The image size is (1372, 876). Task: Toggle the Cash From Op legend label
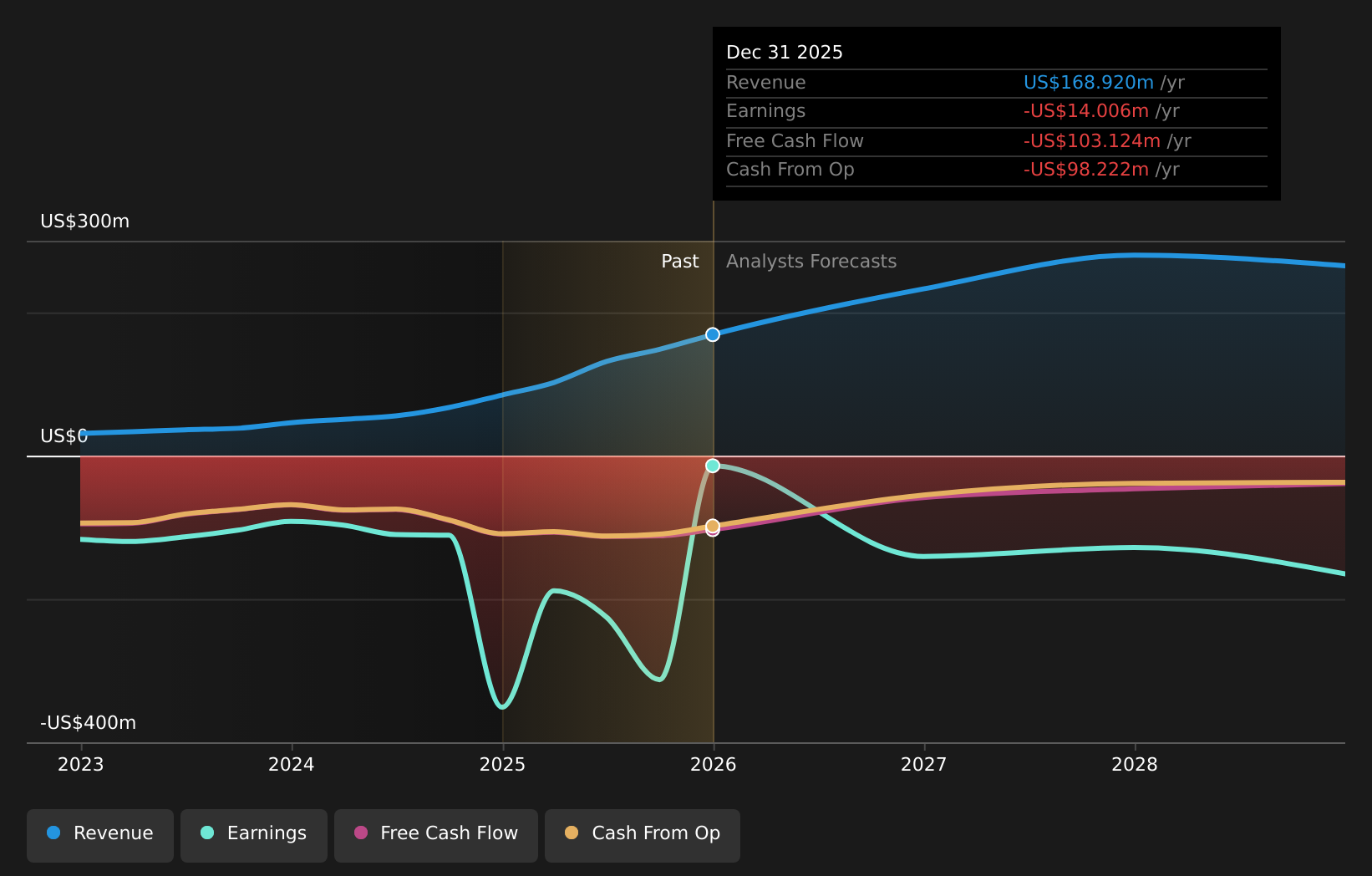pyautogui.click(x=656, y=833)
